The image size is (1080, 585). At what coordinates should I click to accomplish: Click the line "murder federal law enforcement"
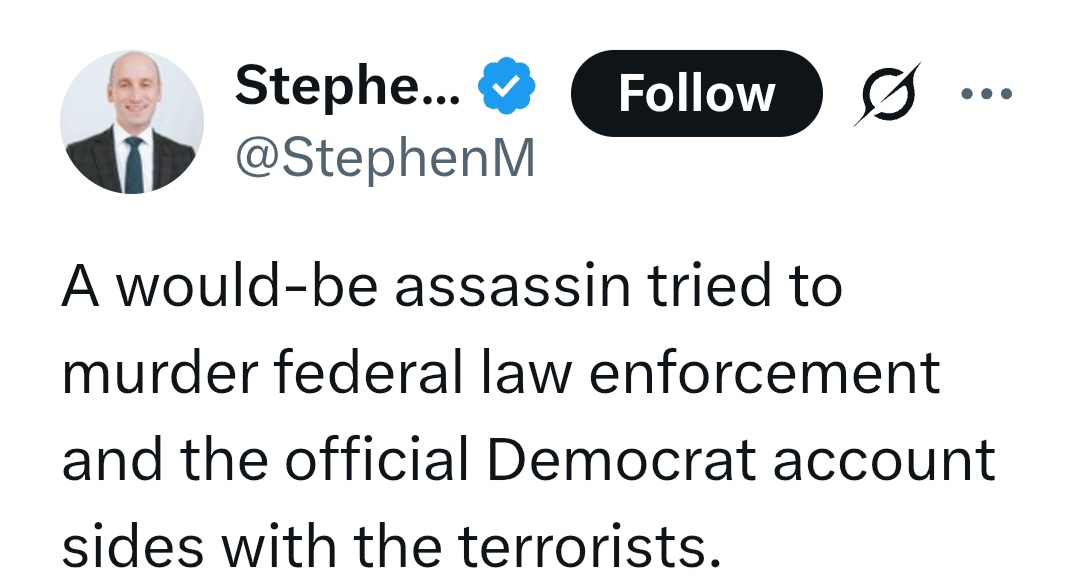(x=501, y=373)
